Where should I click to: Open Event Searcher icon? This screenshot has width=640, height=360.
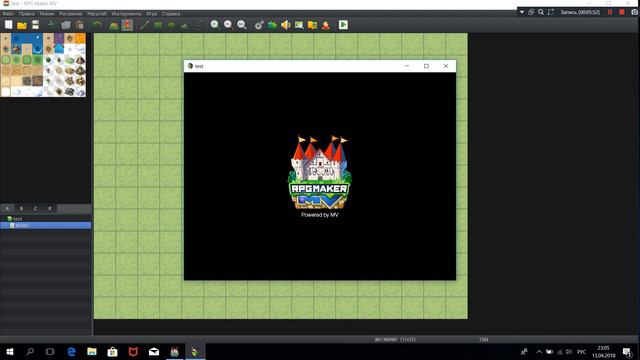click(299, 25)
